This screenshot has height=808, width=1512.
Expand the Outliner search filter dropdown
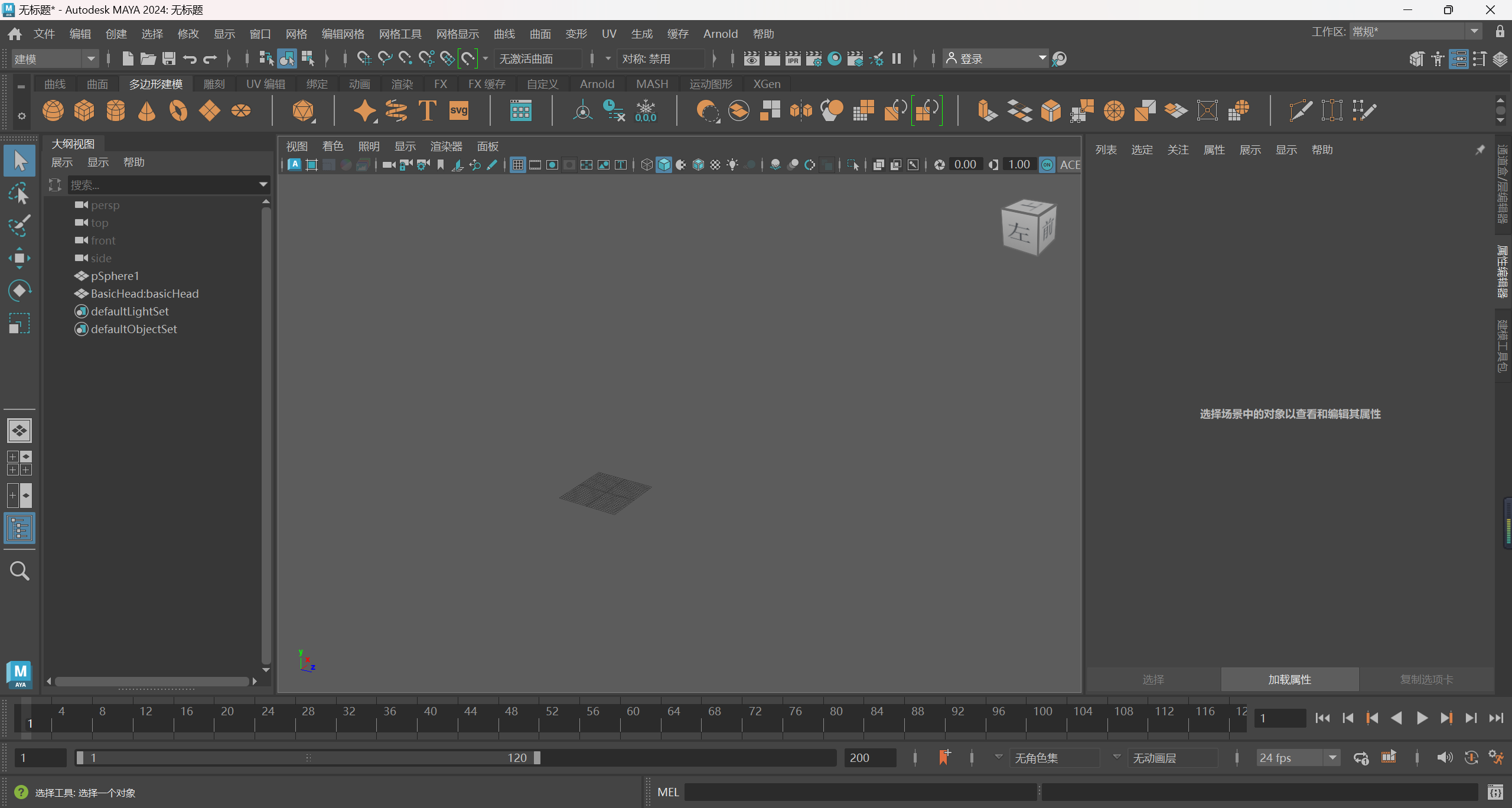(x=263, y=185)
